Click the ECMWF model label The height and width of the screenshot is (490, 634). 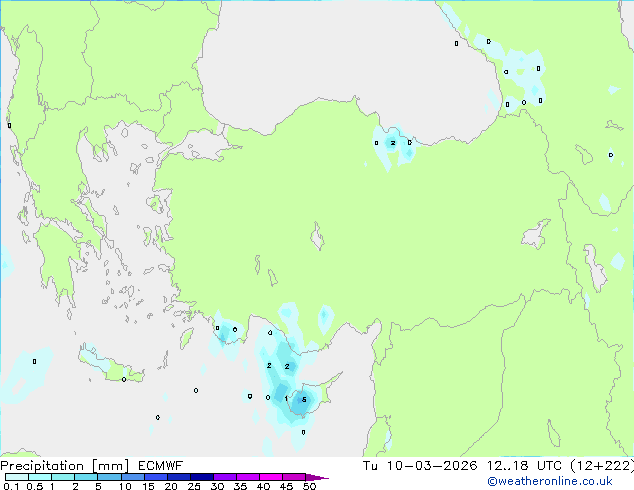[x=161, y=466]
